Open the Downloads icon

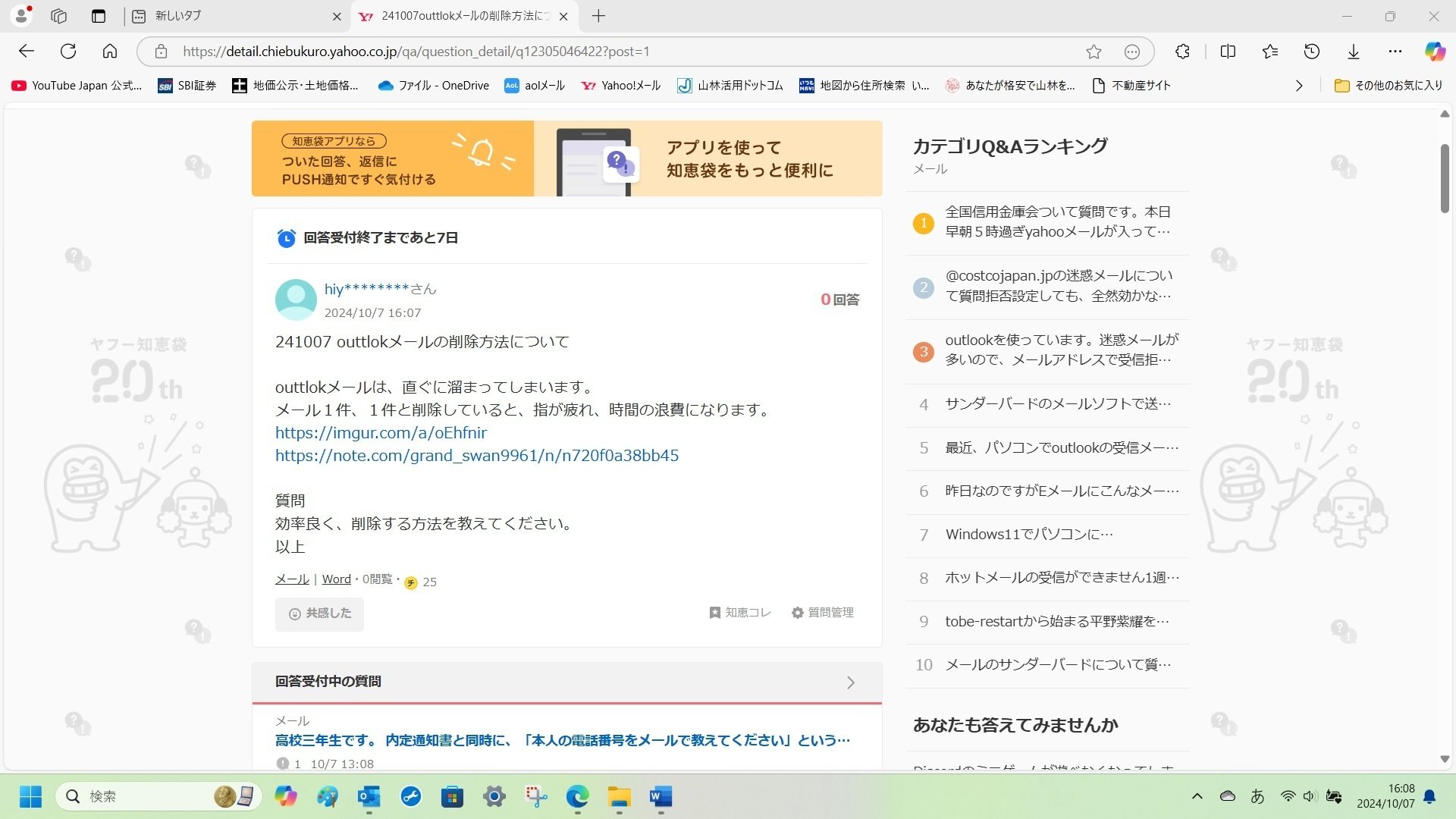(1353, 52)
